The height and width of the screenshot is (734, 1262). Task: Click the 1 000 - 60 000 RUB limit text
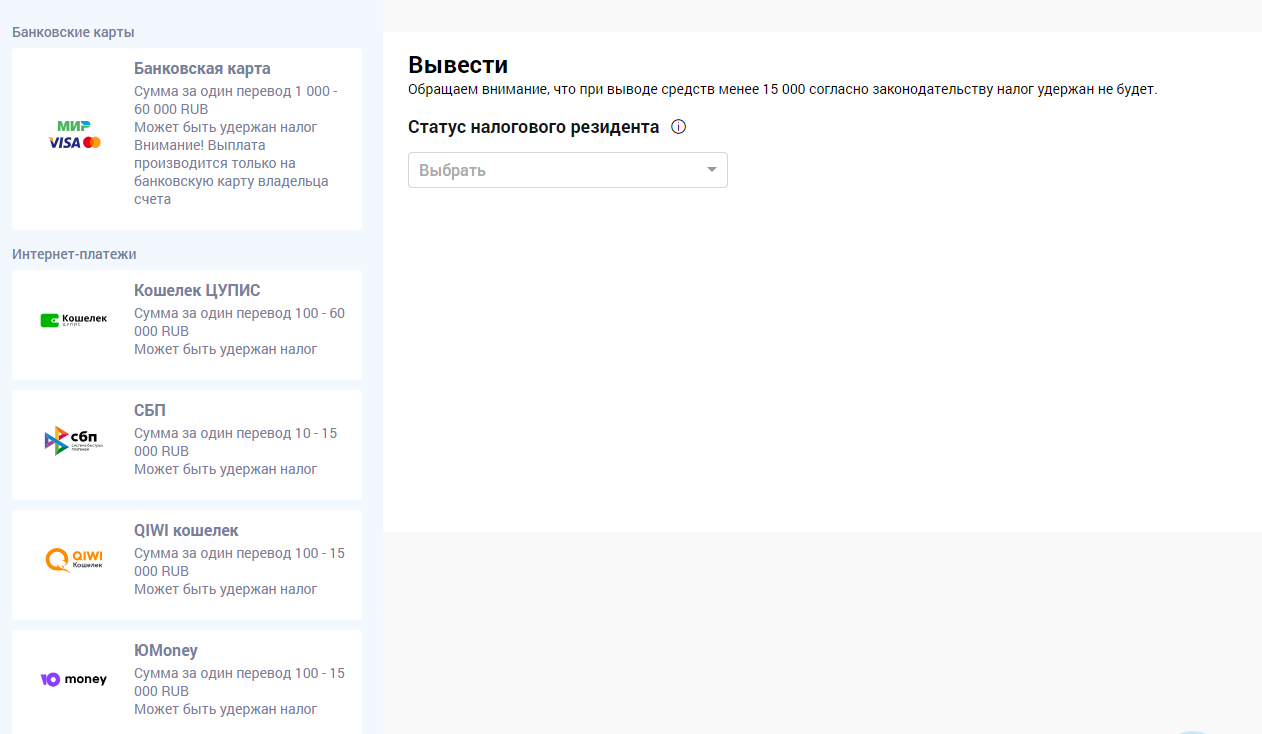coord(236,100)
